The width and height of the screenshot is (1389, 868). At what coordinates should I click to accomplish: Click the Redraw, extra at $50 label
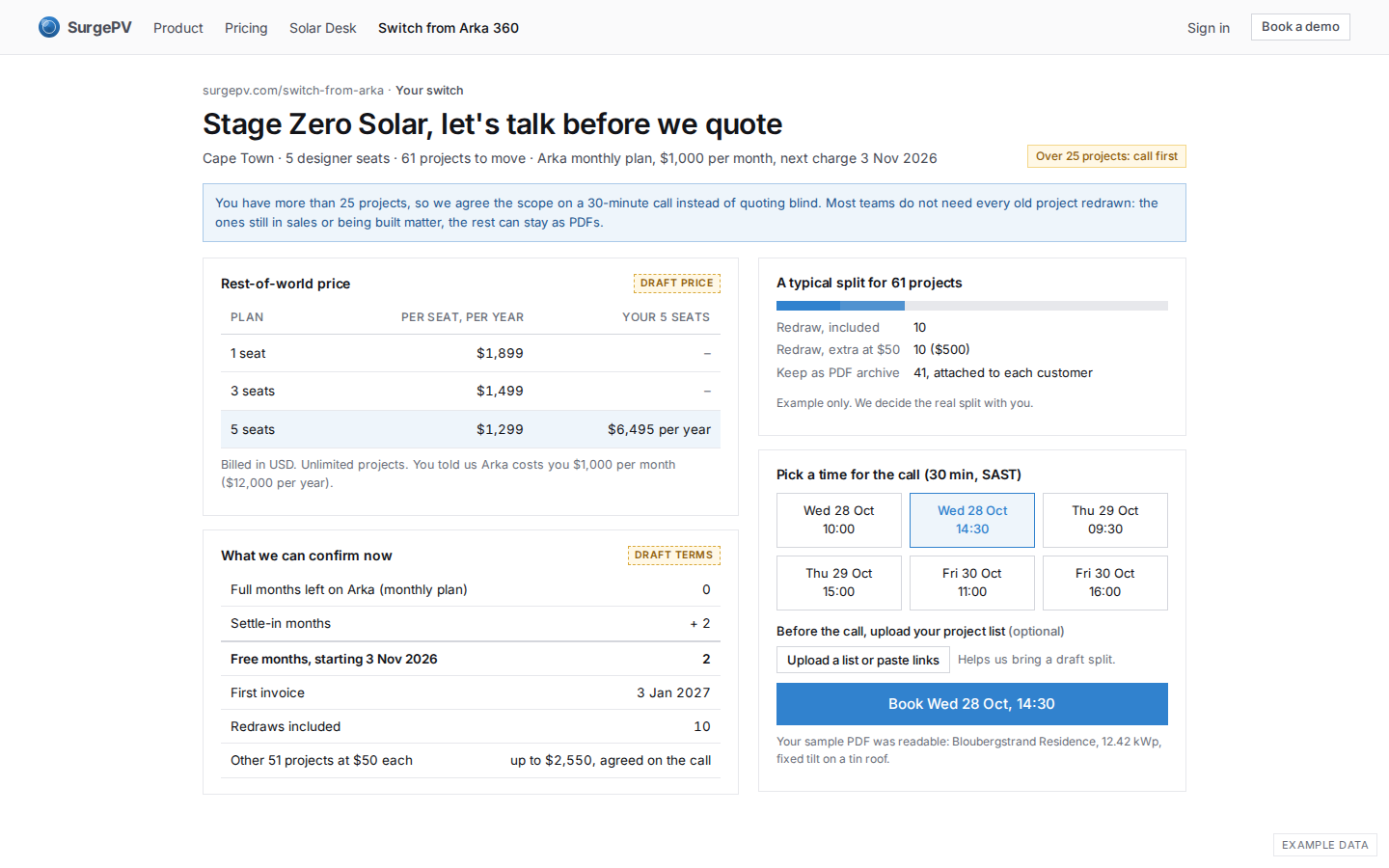(838, 349)
